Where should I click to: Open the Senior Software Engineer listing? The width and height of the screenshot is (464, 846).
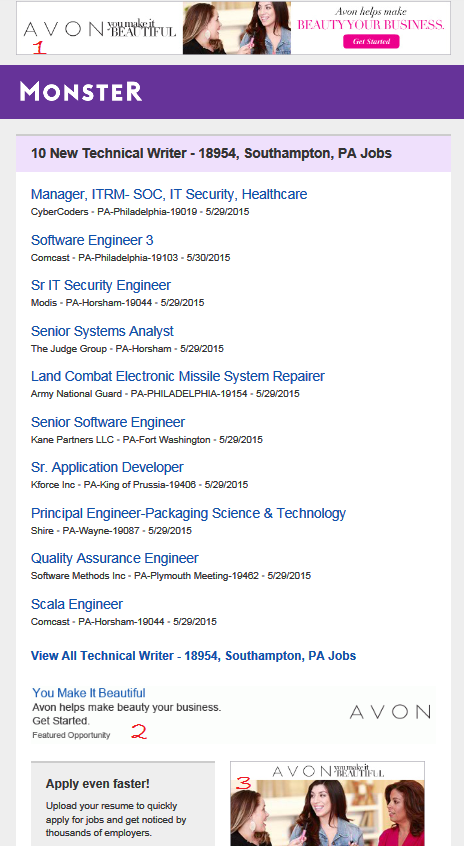108,422
